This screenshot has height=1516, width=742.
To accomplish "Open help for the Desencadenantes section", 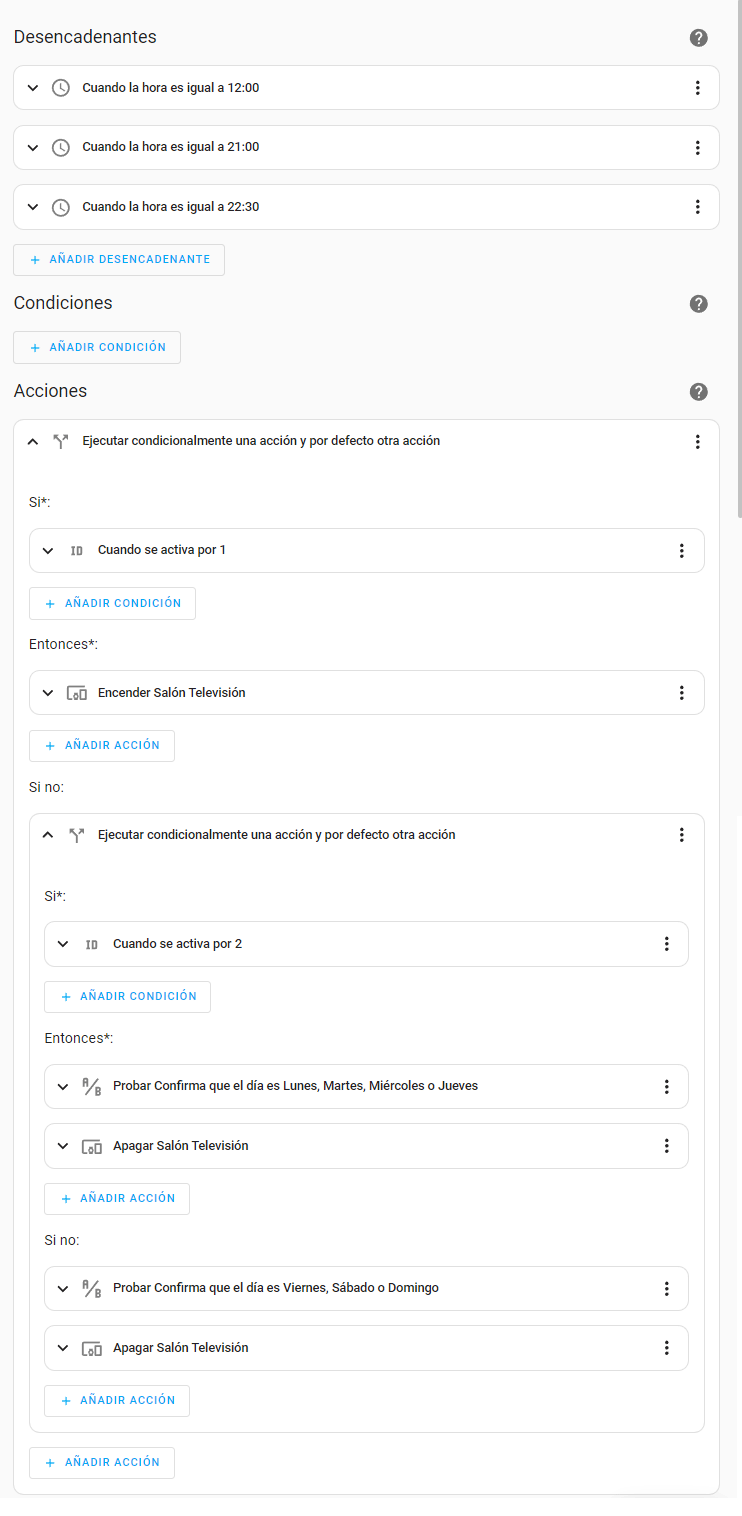I will pyautogui.click(x=698, y=38).
